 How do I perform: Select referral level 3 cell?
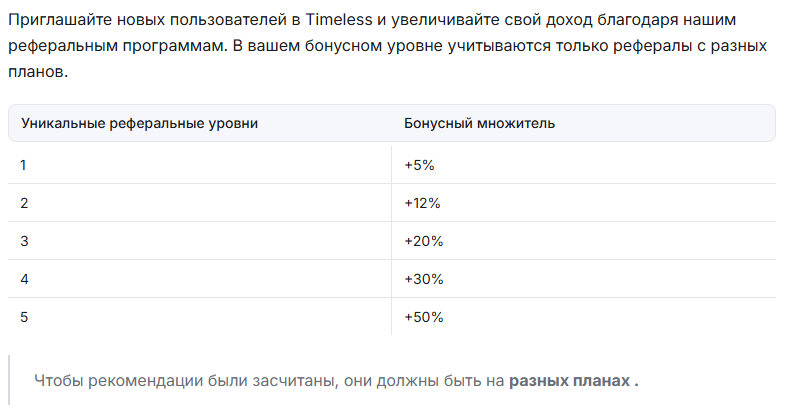point(199,241)
